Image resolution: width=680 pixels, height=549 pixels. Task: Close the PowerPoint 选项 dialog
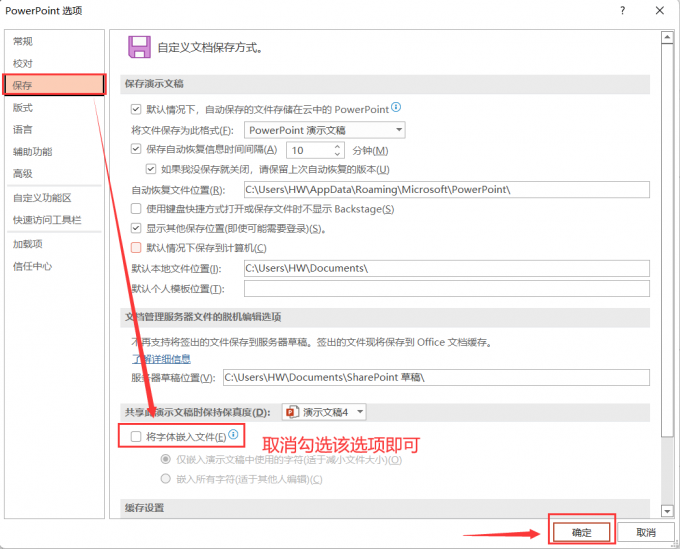click(x=660, y=10)
